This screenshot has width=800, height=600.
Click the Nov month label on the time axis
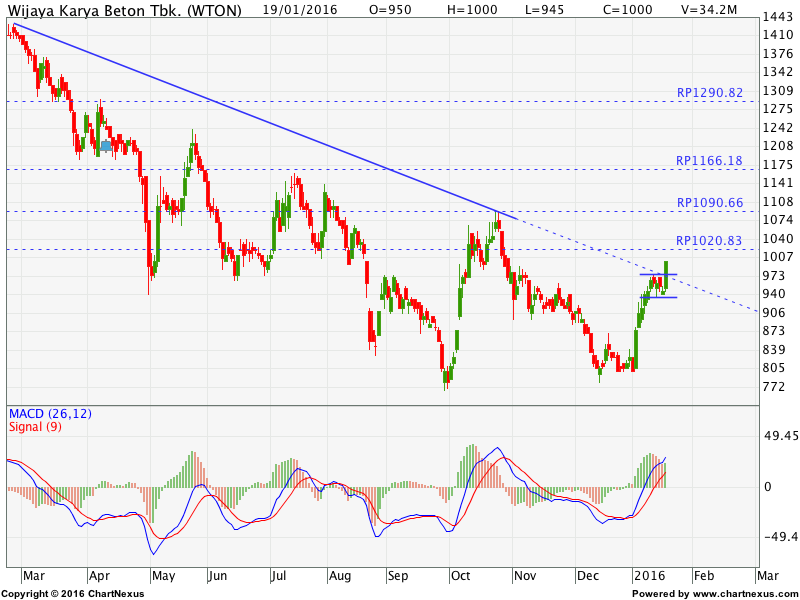[x=526, y=576]
